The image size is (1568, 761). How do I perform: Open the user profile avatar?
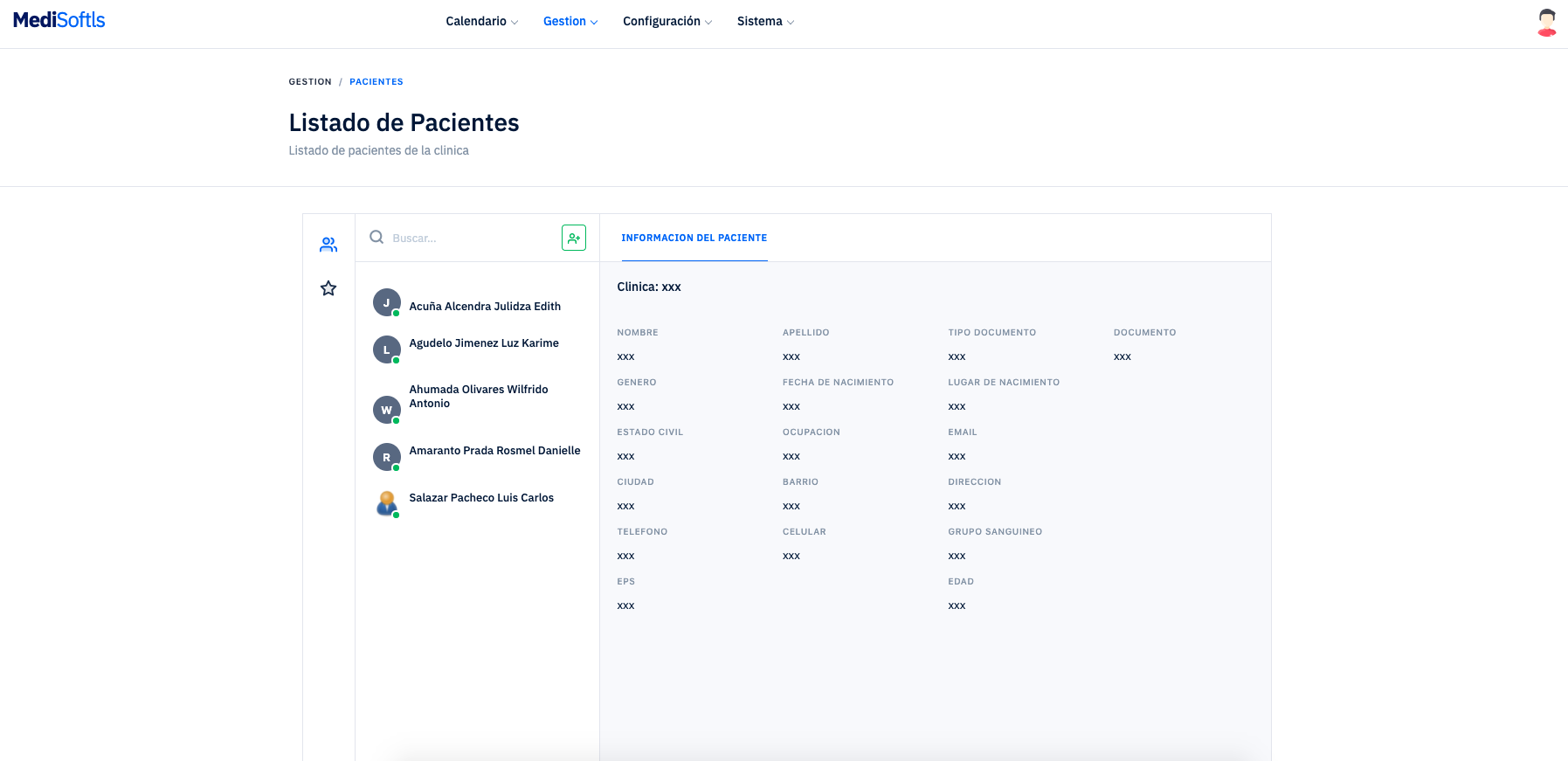(x=1546, y=23)
